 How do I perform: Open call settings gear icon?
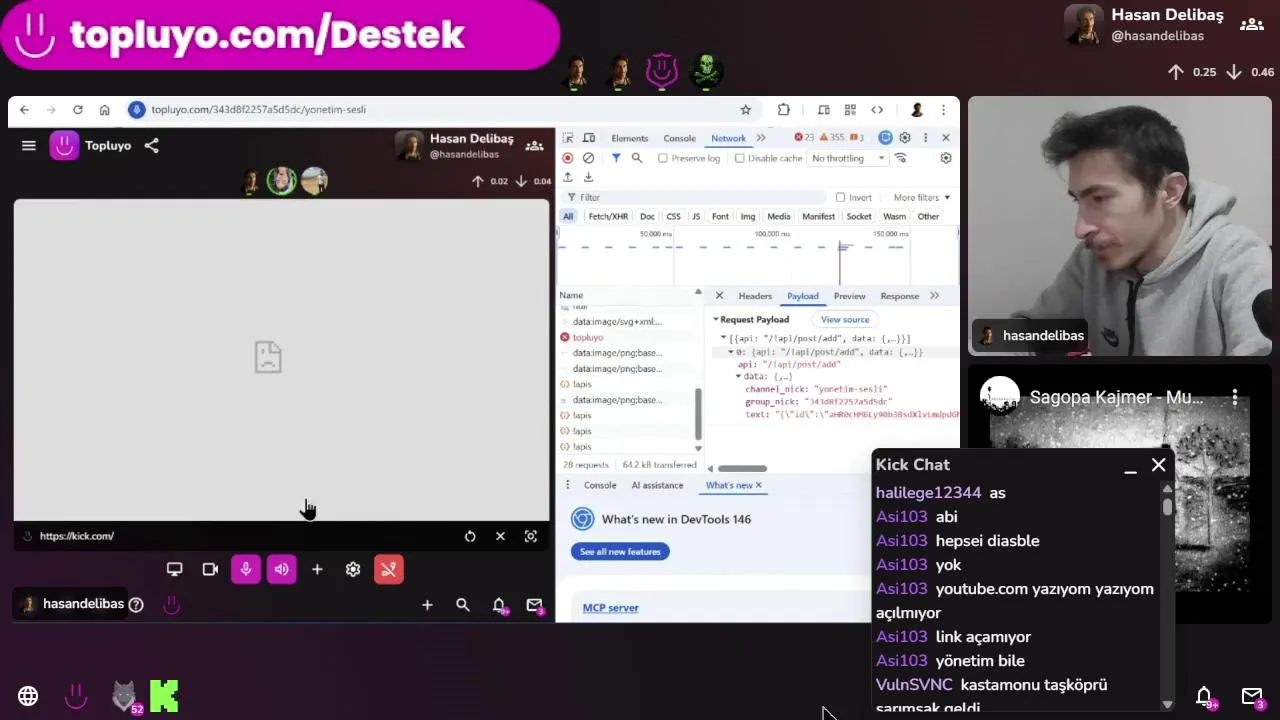353,569
